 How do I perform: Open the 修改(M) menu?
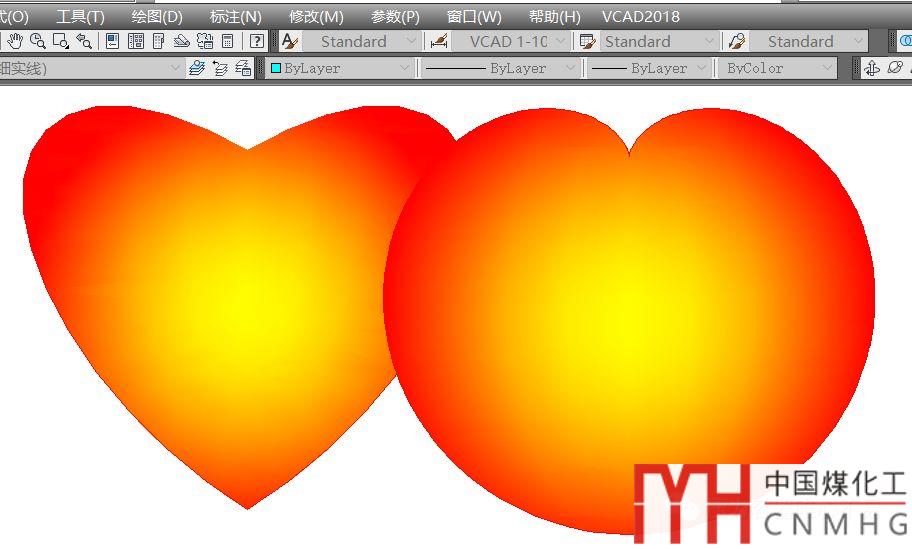point(316,16)
